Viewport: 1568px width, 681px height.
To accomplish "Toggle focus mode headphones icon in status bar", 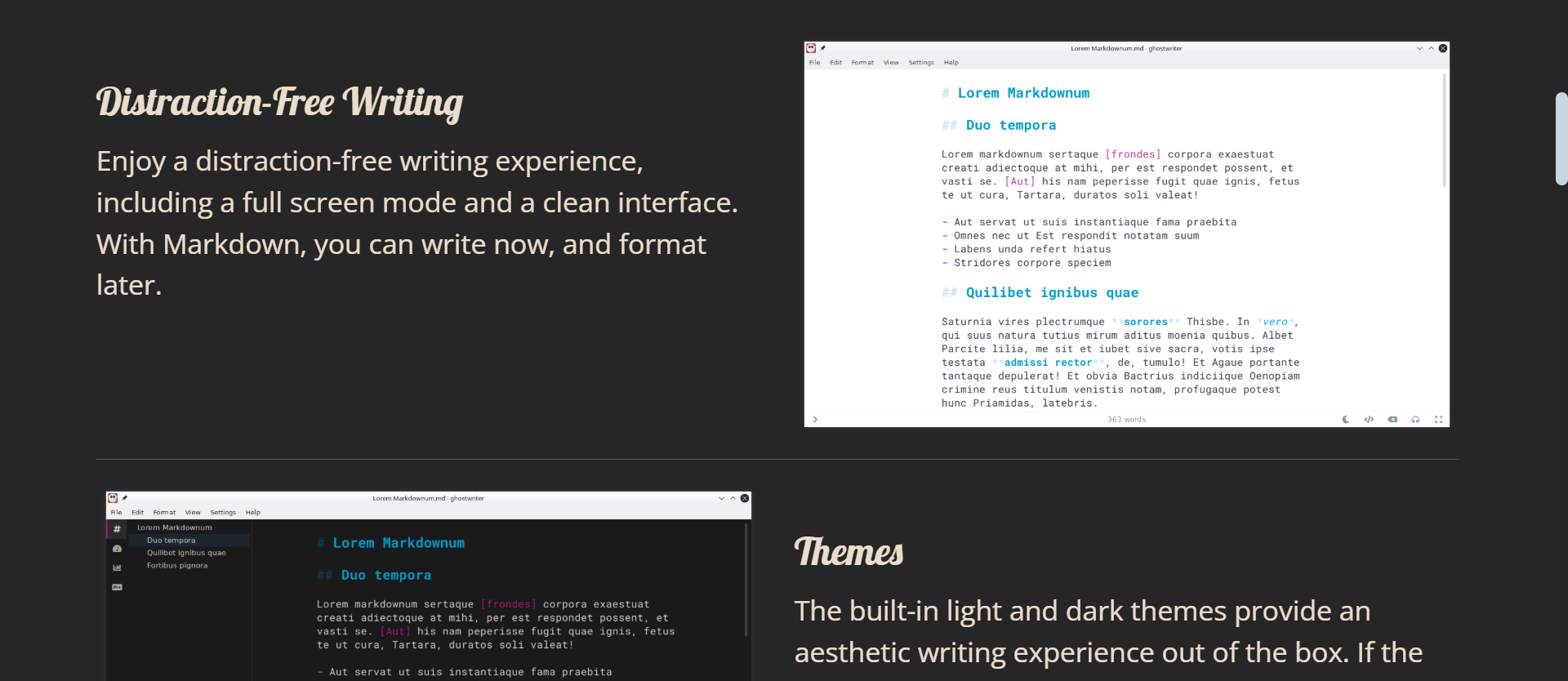I will (x=1415, y=420).
